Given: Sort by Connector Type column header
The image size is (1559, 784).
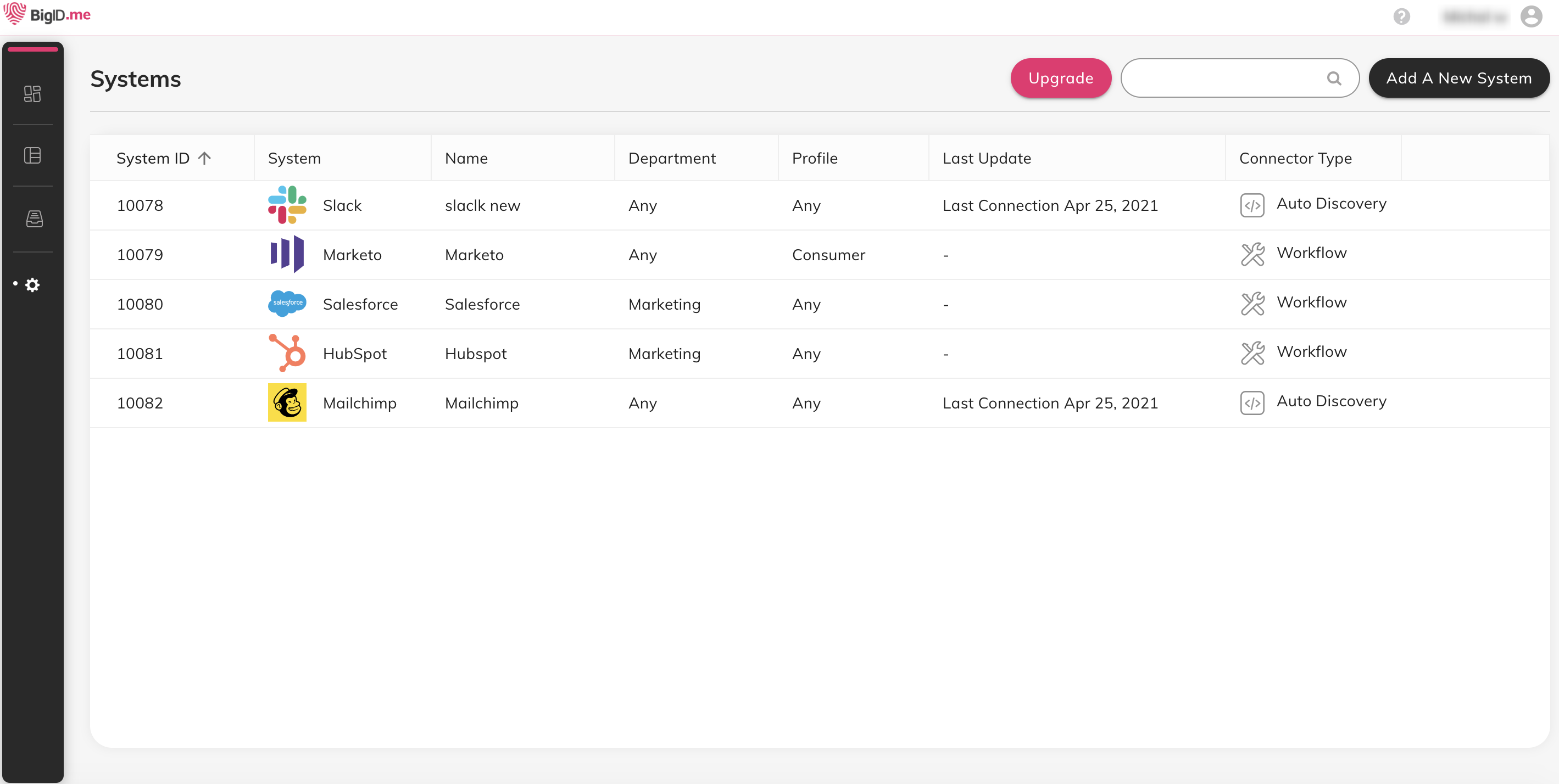Looking at the screenshot, I should point(1295,158).
